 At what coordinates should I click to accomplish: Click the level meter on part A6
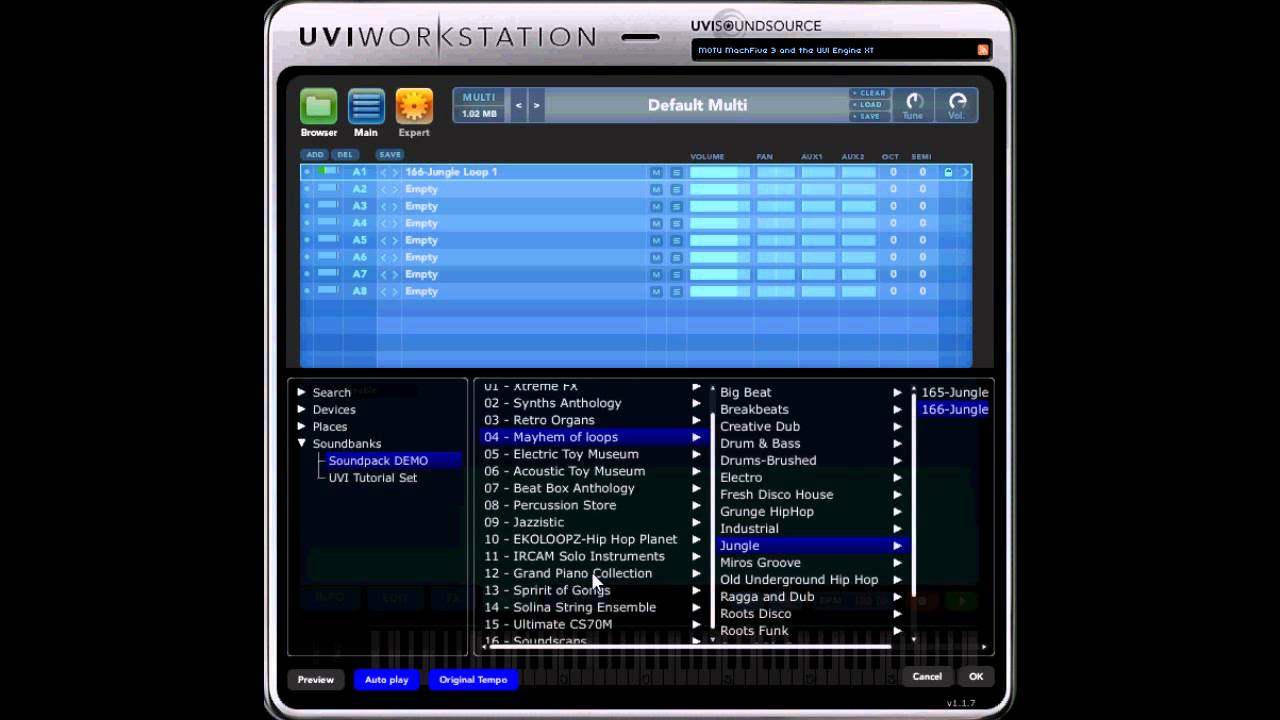tap(327, 257)
